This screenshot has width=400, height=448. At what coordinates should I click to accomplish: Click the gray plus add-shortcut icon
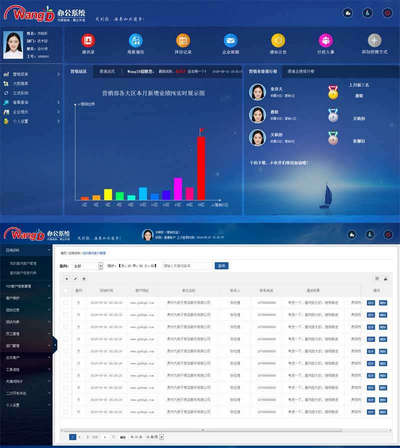[x=375, y=40]
